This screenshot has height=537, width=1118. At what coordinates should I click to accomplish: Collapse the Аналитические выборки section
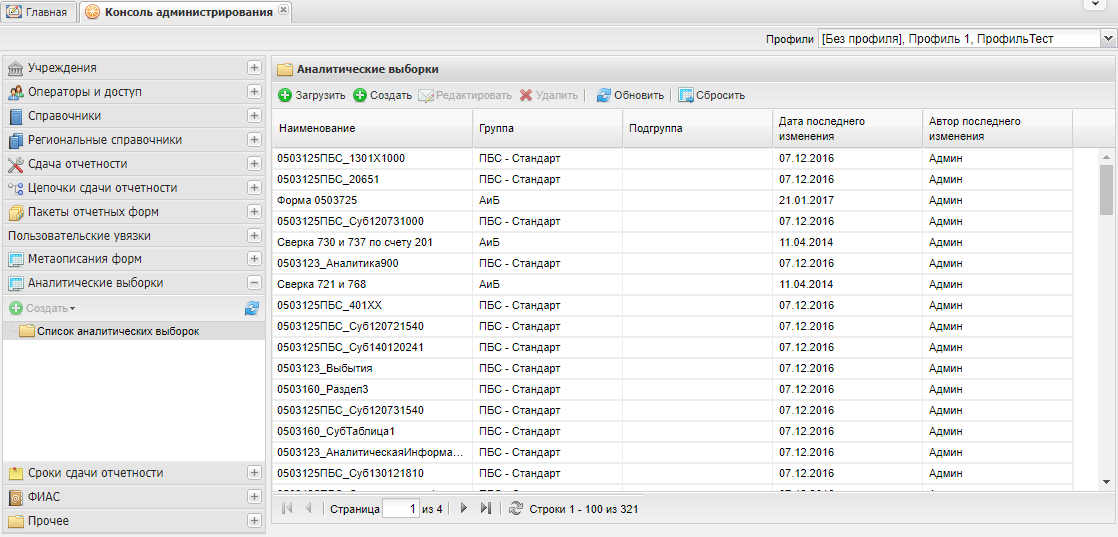[x=254, y=283]
